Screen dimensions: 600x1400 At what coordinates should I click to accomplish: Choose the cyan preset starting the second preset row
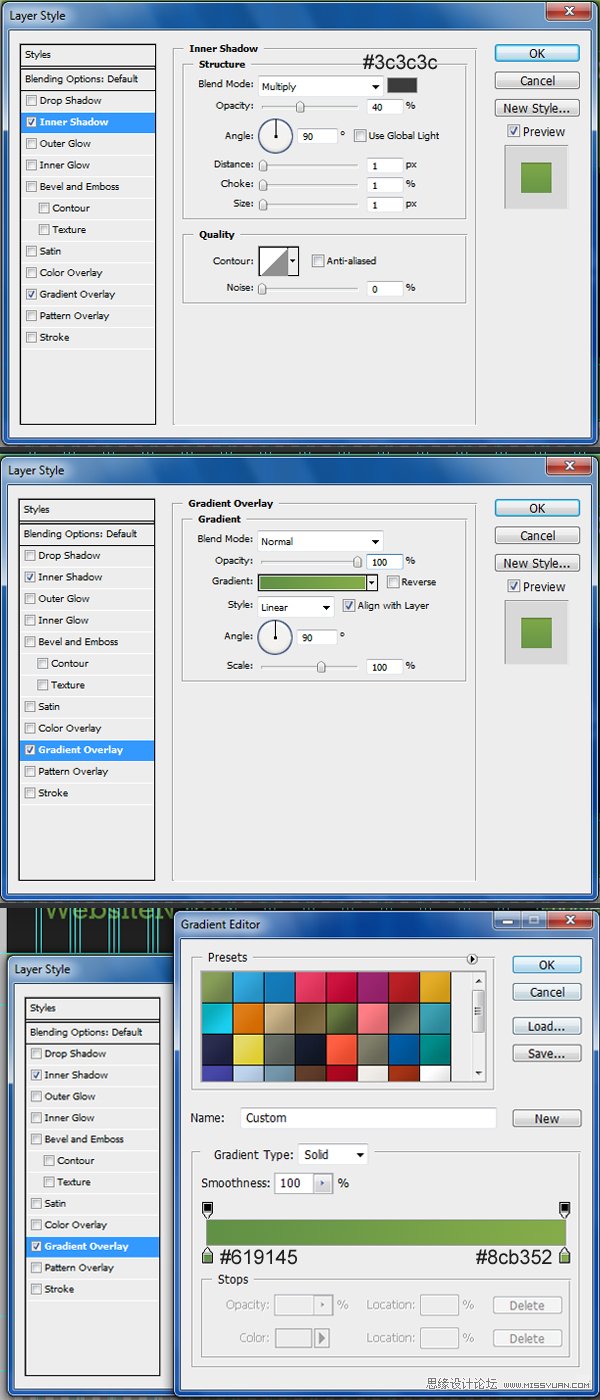click(x=216, y=1019)
